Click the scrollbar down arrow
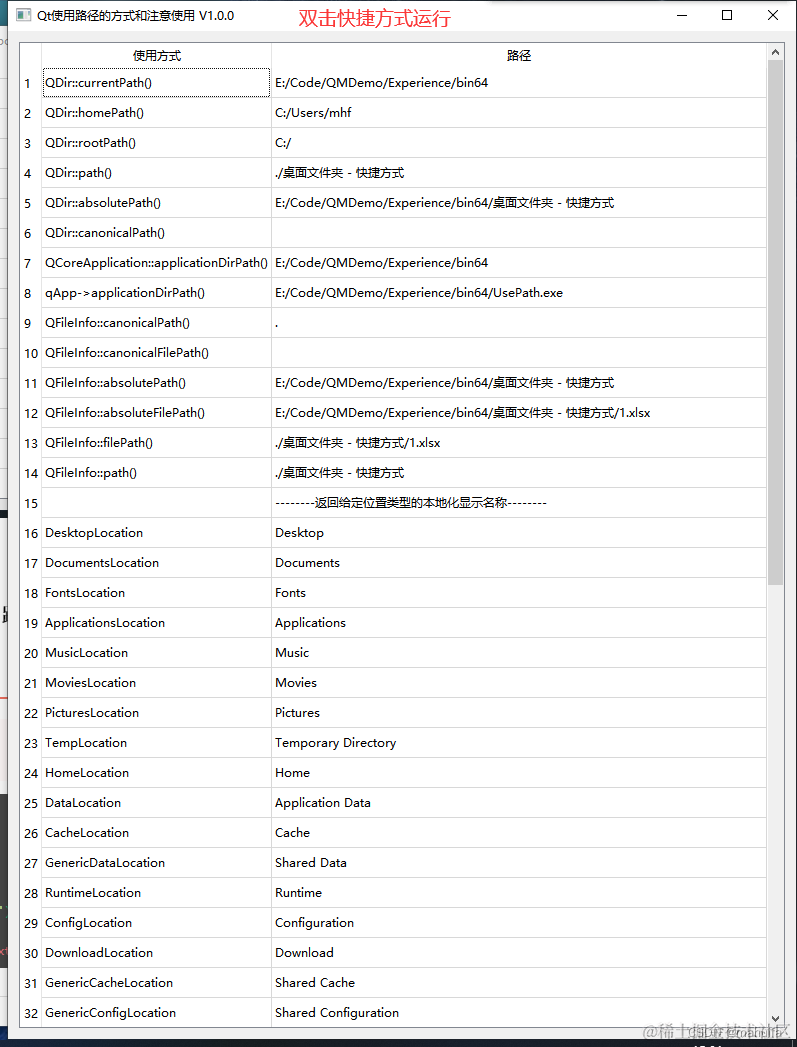The image size is (797, 1047). tap(775, 1019)
